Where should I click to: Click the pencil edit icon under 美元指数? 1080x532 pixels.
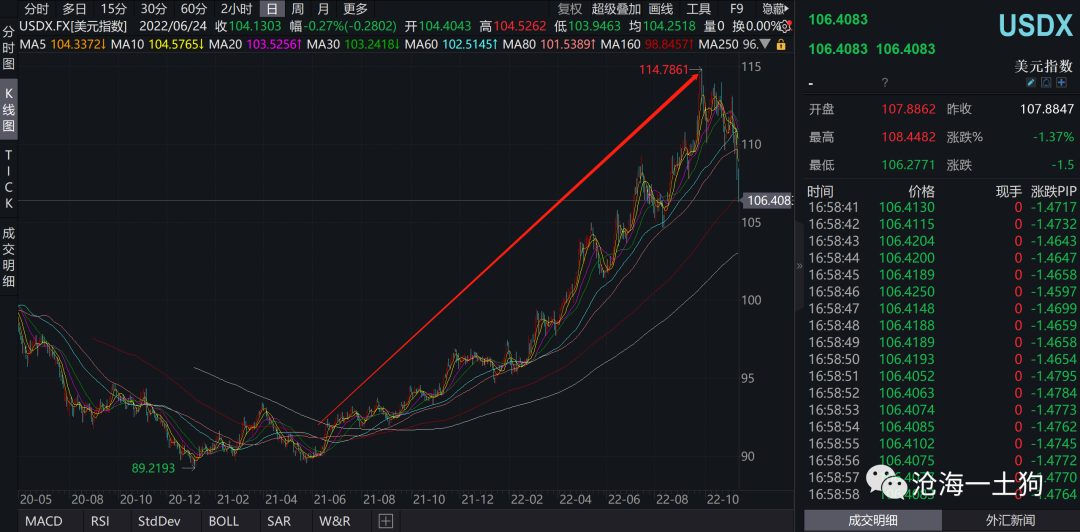click(x=1031, y=83)
